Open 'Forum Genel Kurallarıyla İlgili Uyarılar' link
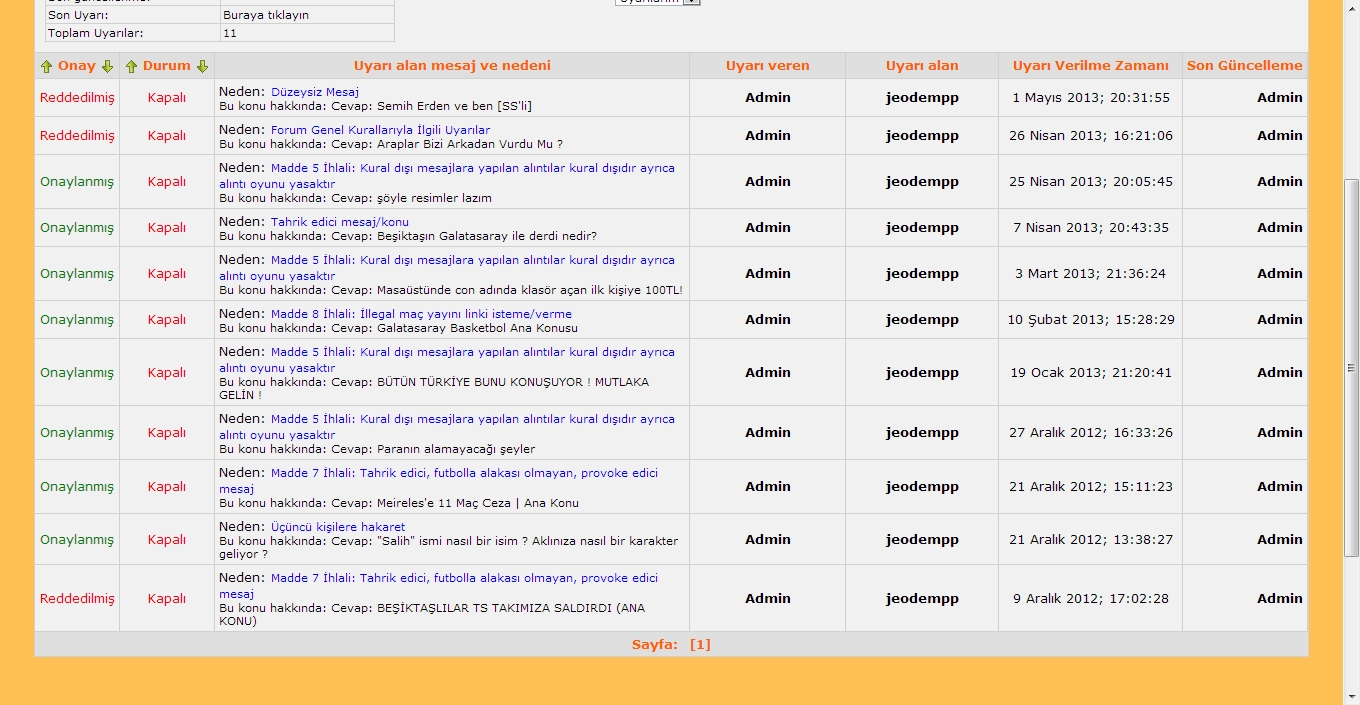 (x=380, y=130)
